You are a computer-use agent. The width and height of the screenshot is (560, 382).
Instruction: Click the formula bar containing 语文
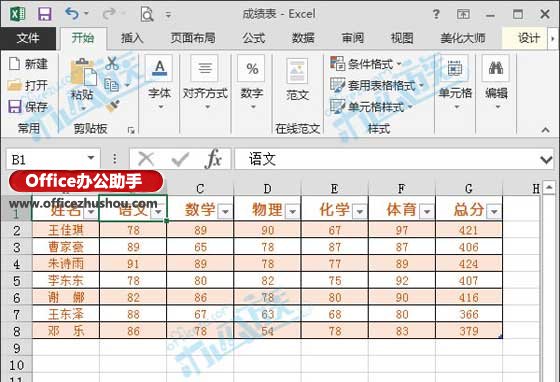pos(385,159)
